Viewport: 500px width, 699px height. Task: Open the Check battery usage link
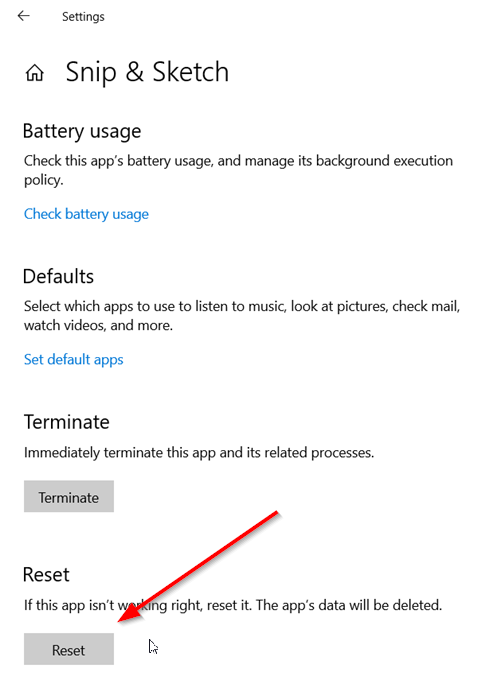(86, 214)
